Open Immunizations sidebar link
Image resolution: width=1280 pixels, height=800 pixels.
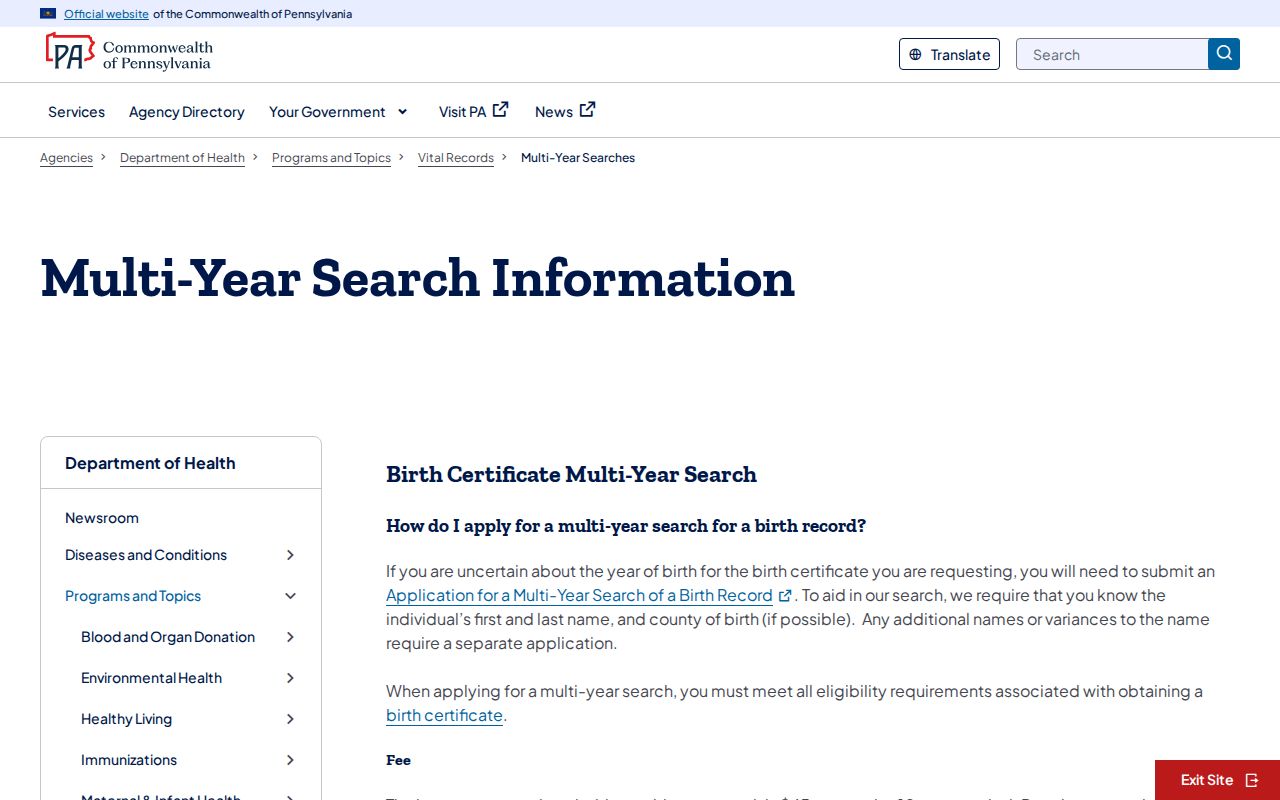tap(129, 760)
